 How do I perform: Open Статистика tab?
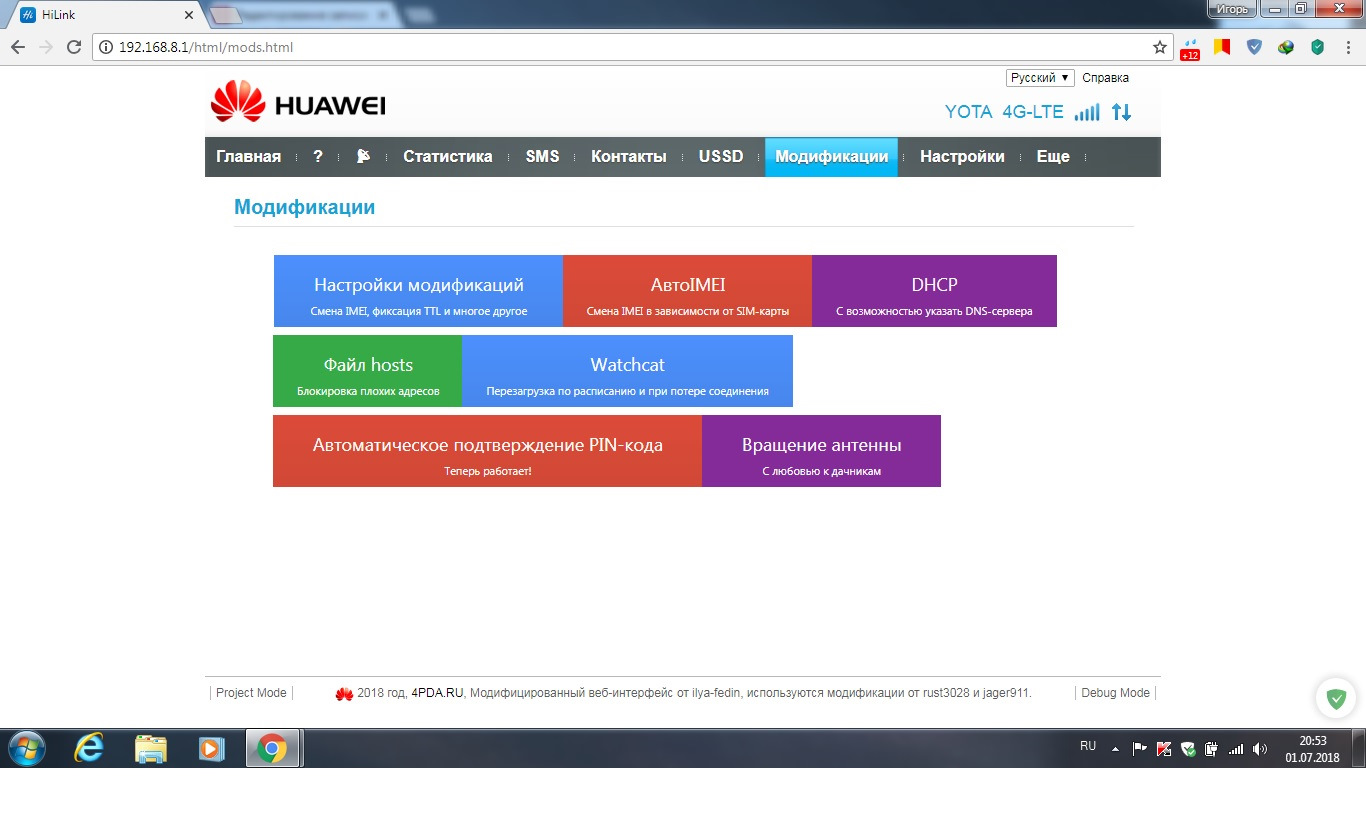(448, 157)
